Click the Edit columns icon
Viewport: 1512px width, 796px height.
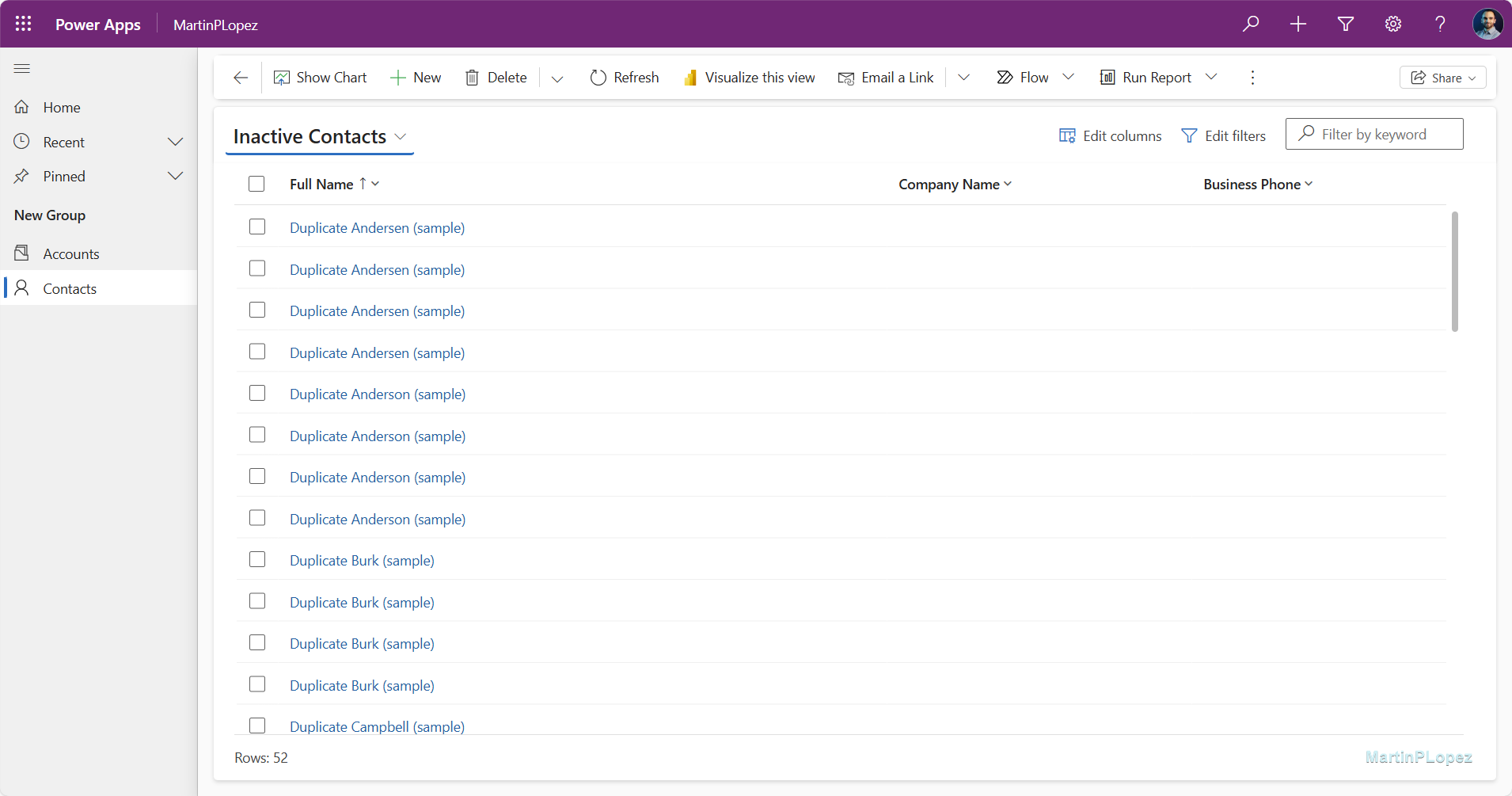tap(1067, 135)
